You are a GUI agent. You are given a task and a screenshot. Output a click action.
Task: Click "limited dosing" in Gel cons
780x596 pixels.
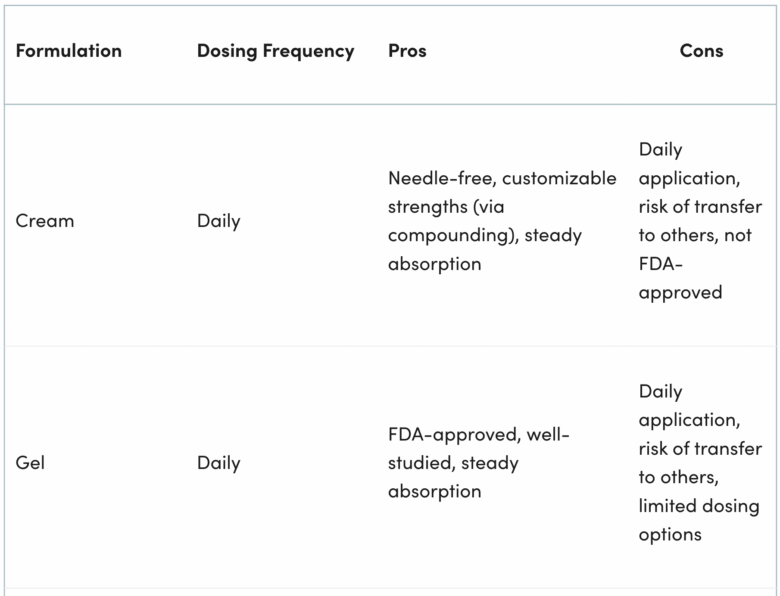click(x=699, y=506)
